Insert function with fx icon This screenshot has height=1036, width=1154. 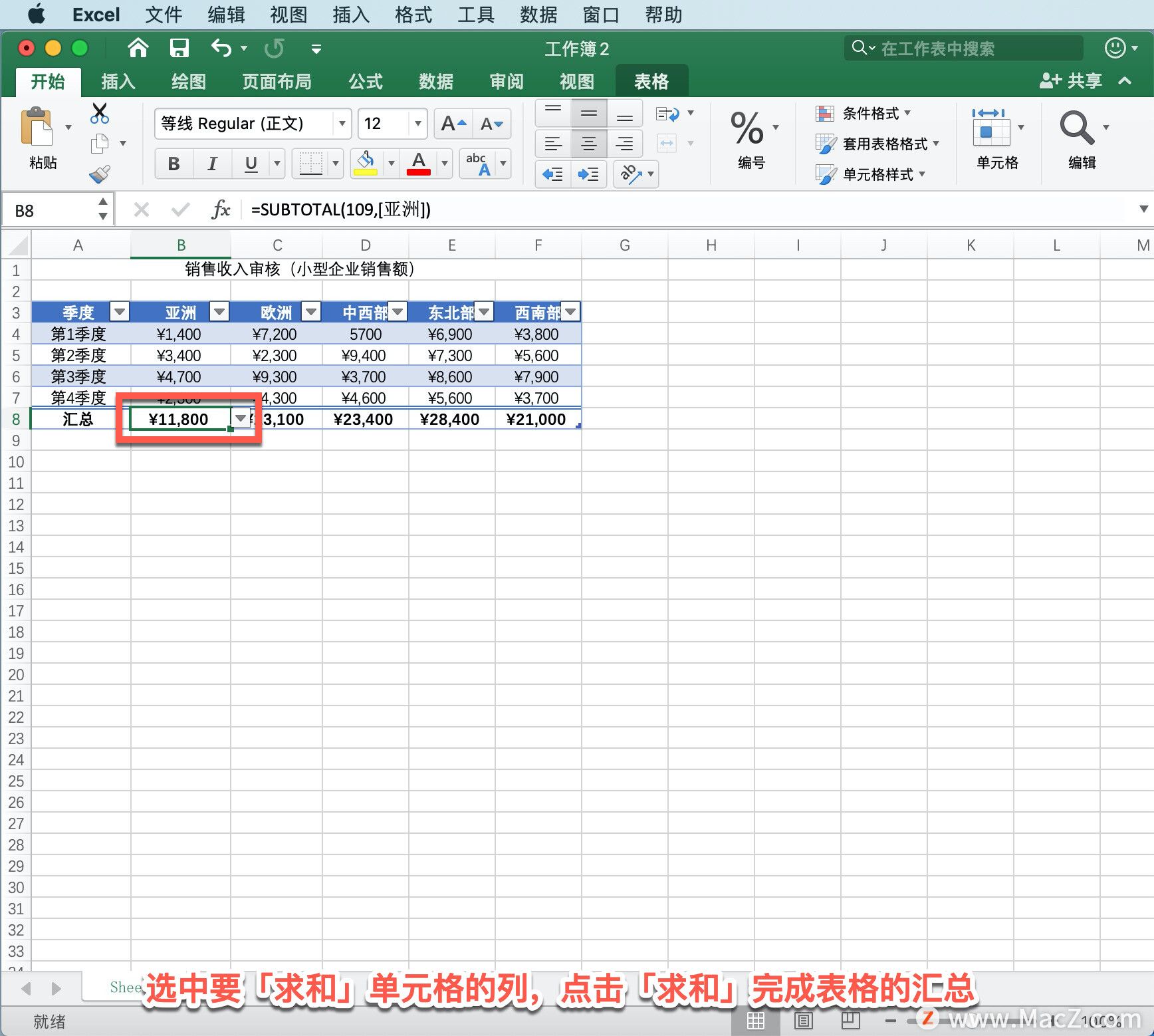(221, 210)
